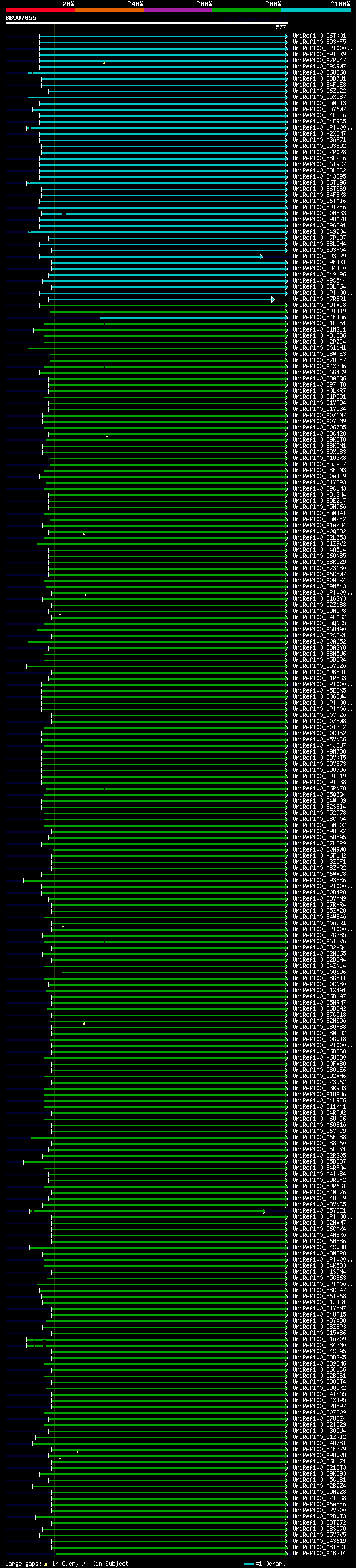356x1568 pixels.
Task: Click the Q9SQR9 alignment bar end arrow
Action: 261,257
